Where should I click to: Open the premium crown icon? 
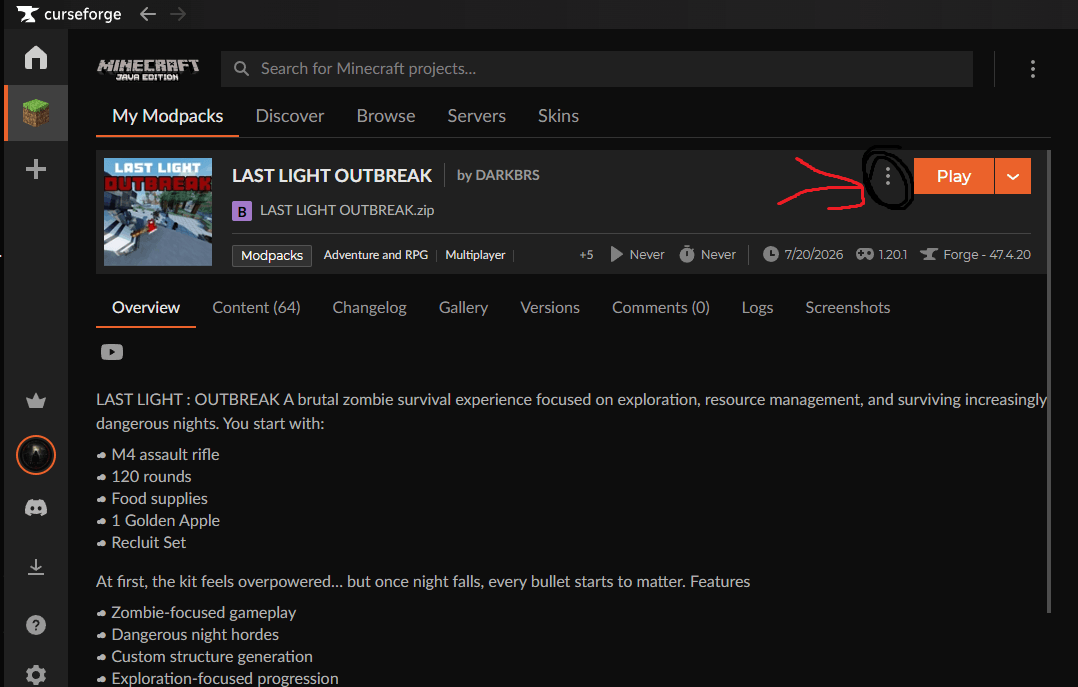[x=36, y=401]
